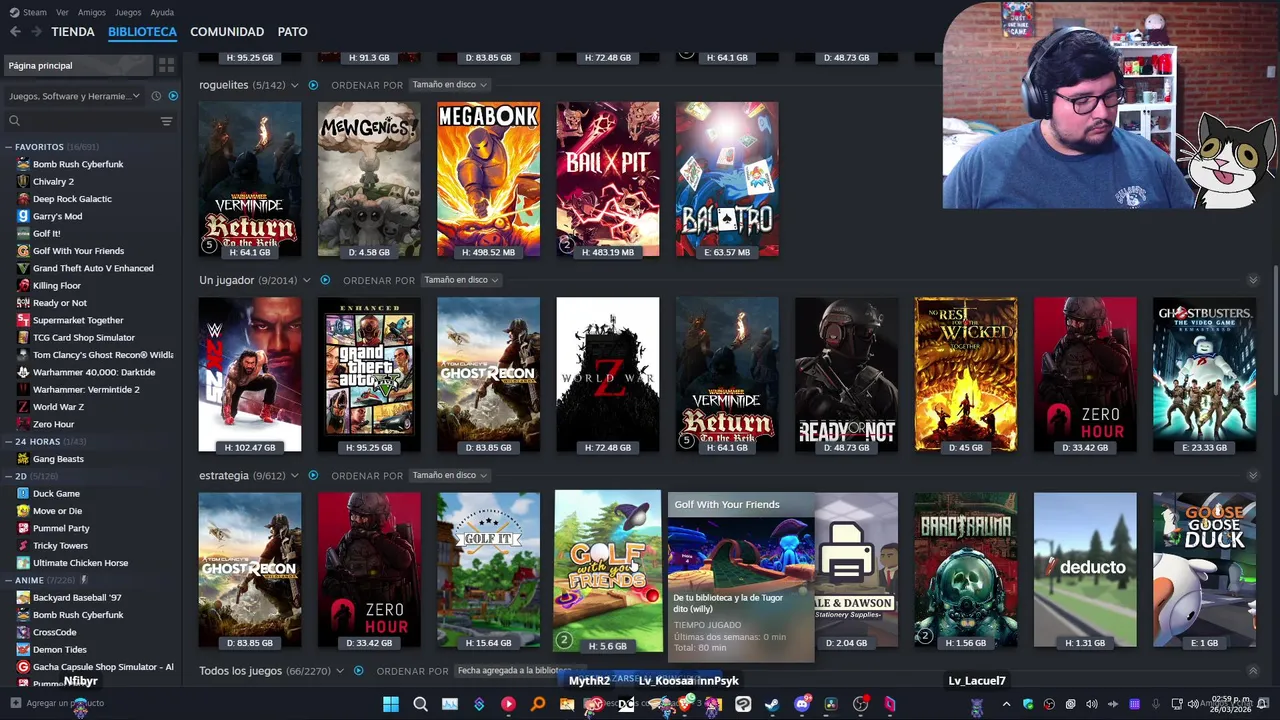Click the Killing Floor sidebar icon
1280x720 pixels.
click(23, 285)
